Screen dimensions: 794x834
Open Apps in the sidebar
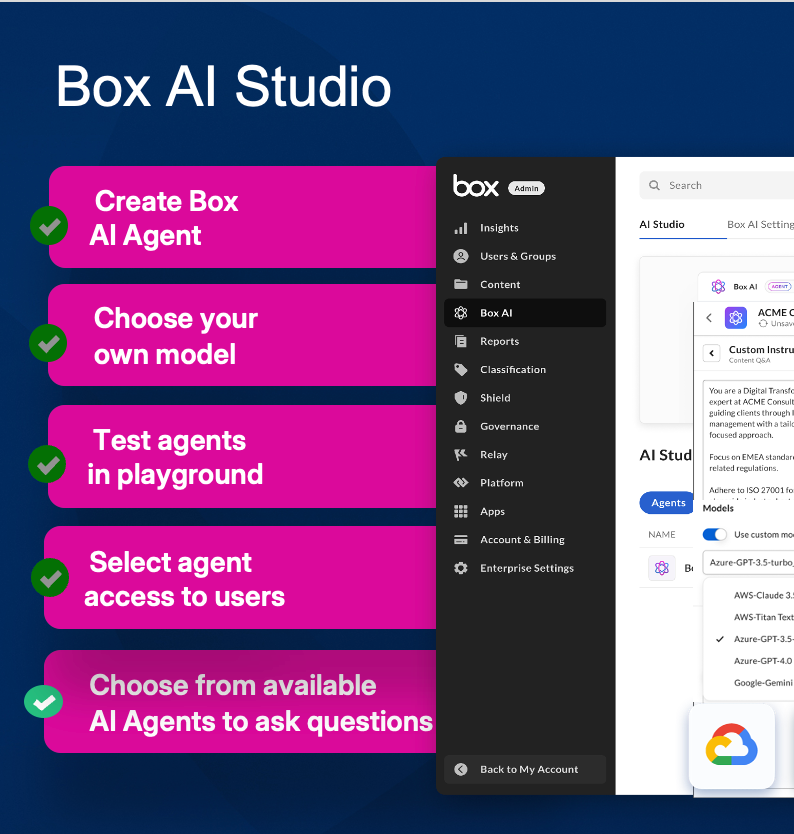pos(492,511)
